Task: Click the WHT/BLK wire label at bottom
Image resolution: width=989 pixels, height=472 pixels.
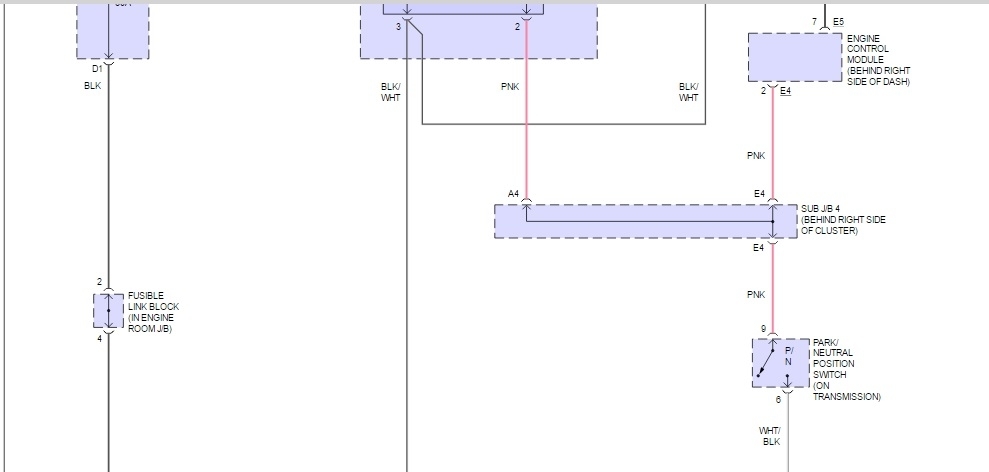Action: (770, 436)
